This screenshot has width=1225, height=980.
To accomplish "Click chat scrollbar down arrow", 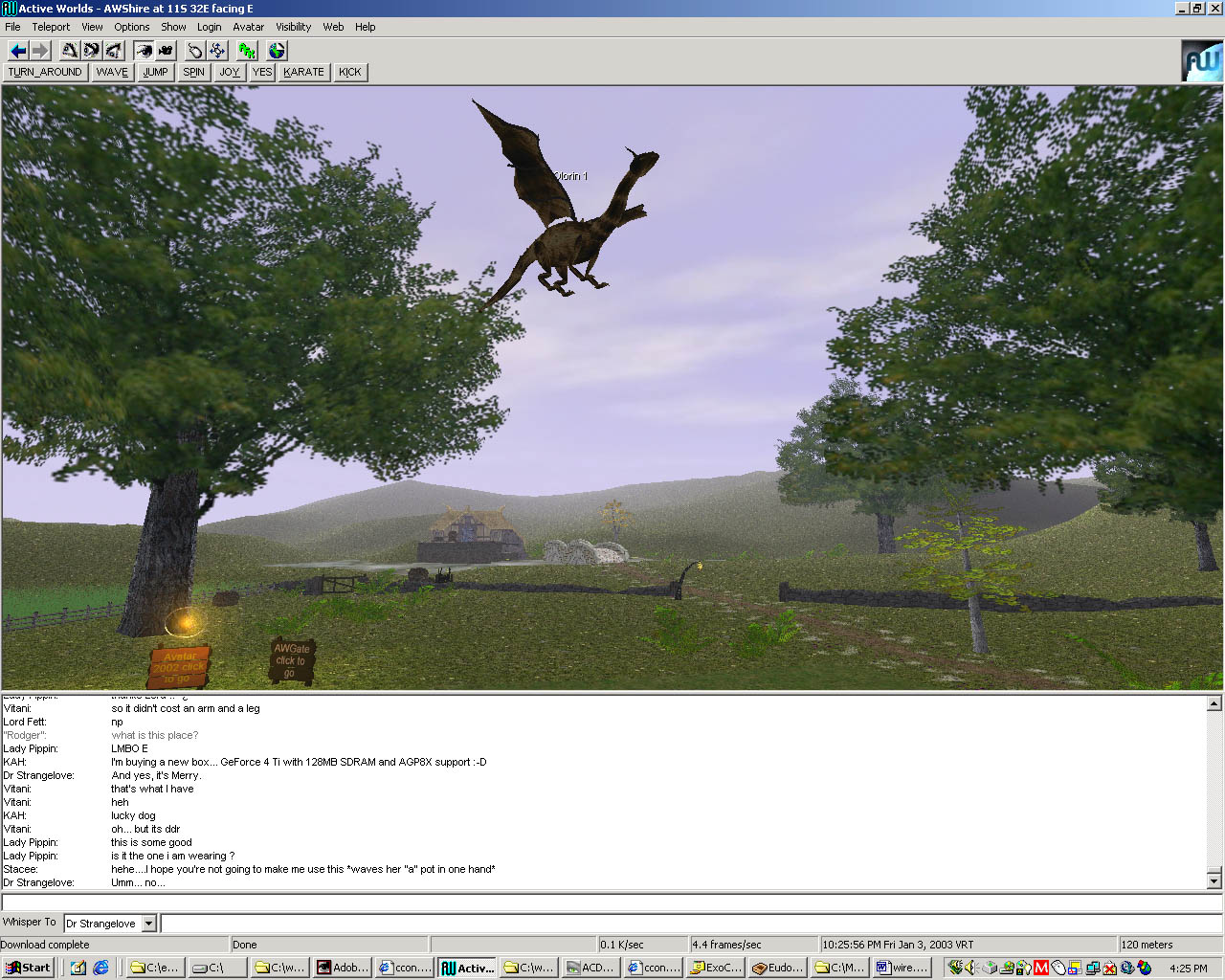I will pos(1214,880).
